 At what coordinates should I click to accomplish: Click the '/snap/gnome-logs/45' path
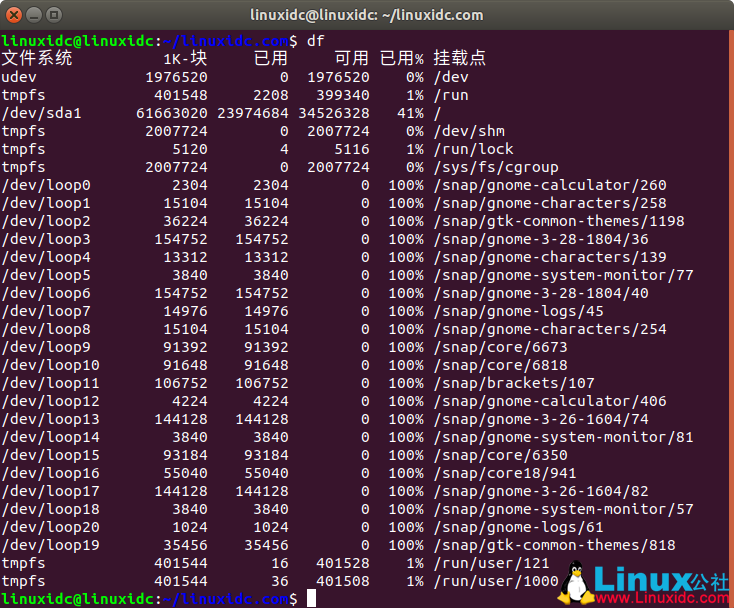[519, 311]
